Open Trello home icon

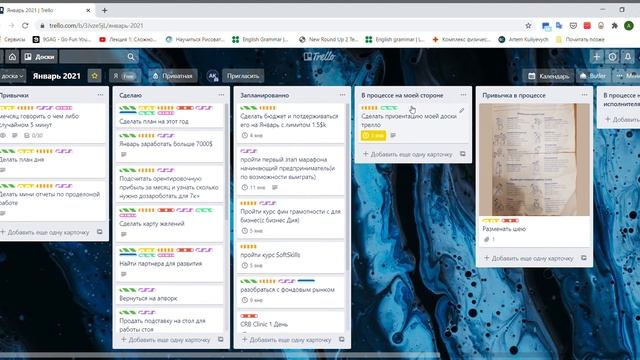point(12,57)
